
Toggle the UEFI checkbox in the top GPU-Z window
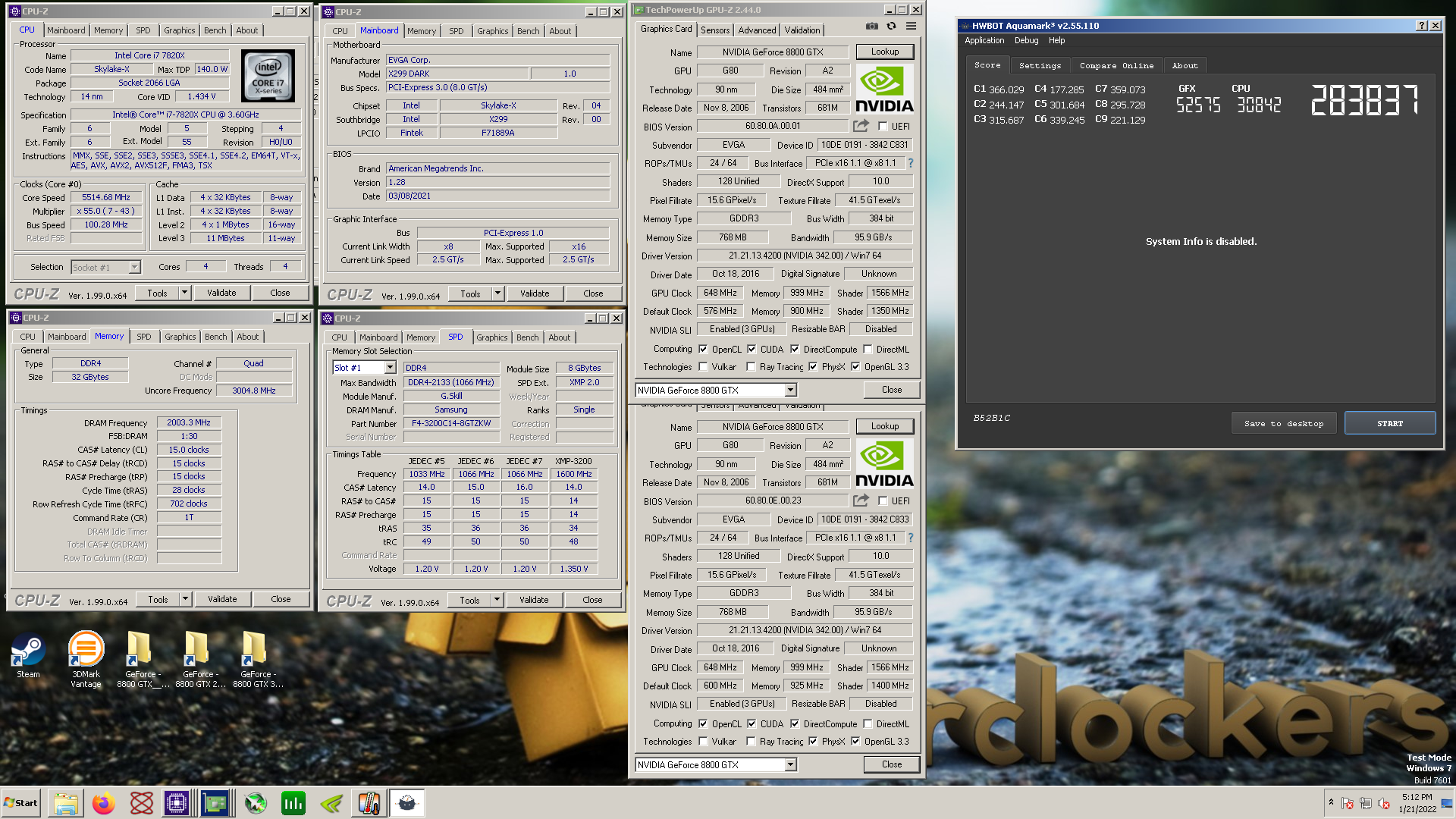click(x=883, y=127)
